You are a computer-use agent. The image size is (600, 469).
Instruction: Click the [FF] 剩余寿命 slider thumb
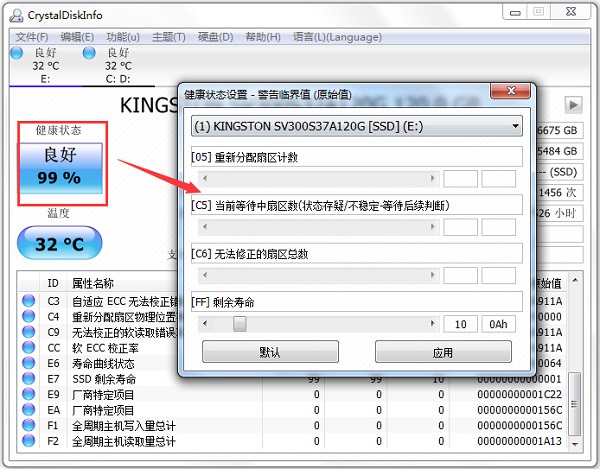coord(240,324)
